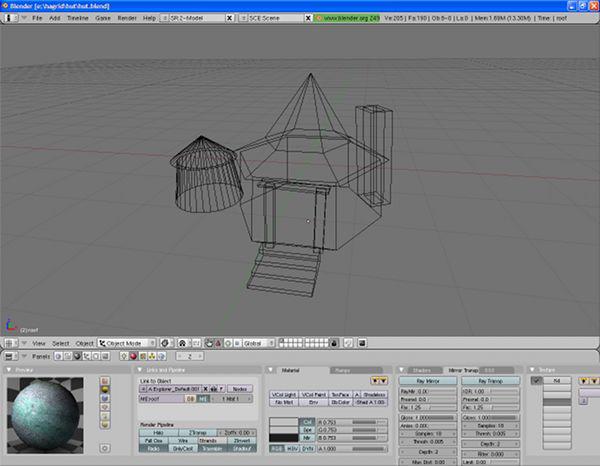The width and height of the screenshot is (600, 466).
Task: Select the translate manipulator triangle icon
Action: click(x=218, y=343)
